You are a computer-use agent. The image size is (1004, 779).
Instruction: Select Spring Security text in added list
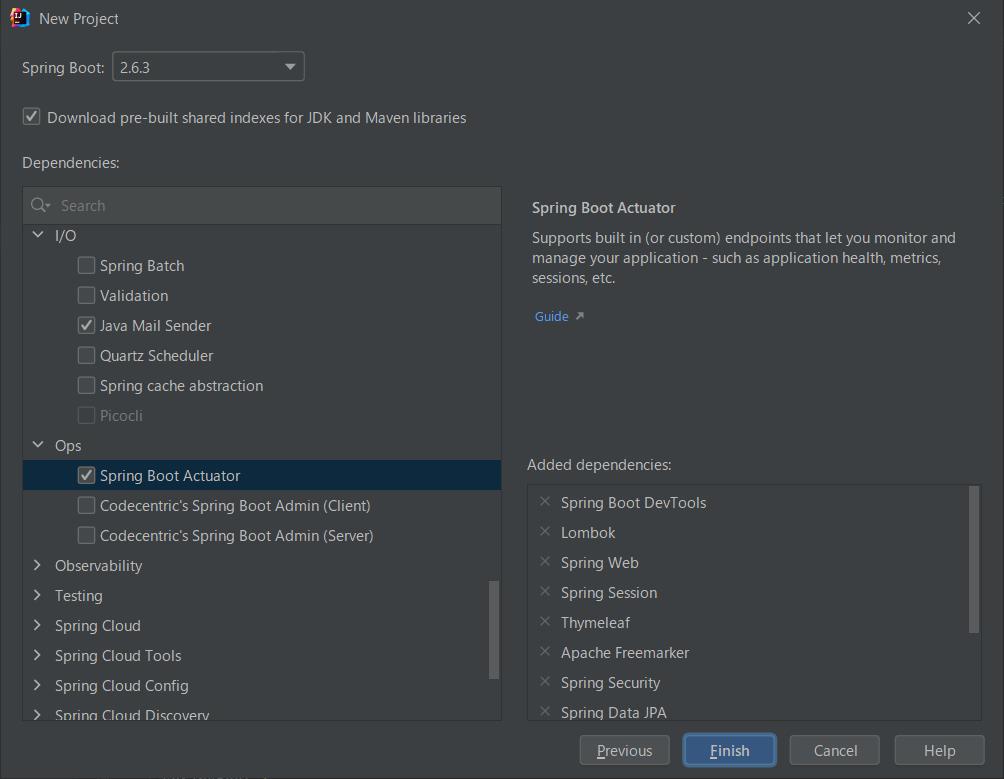tap(610, 683)
